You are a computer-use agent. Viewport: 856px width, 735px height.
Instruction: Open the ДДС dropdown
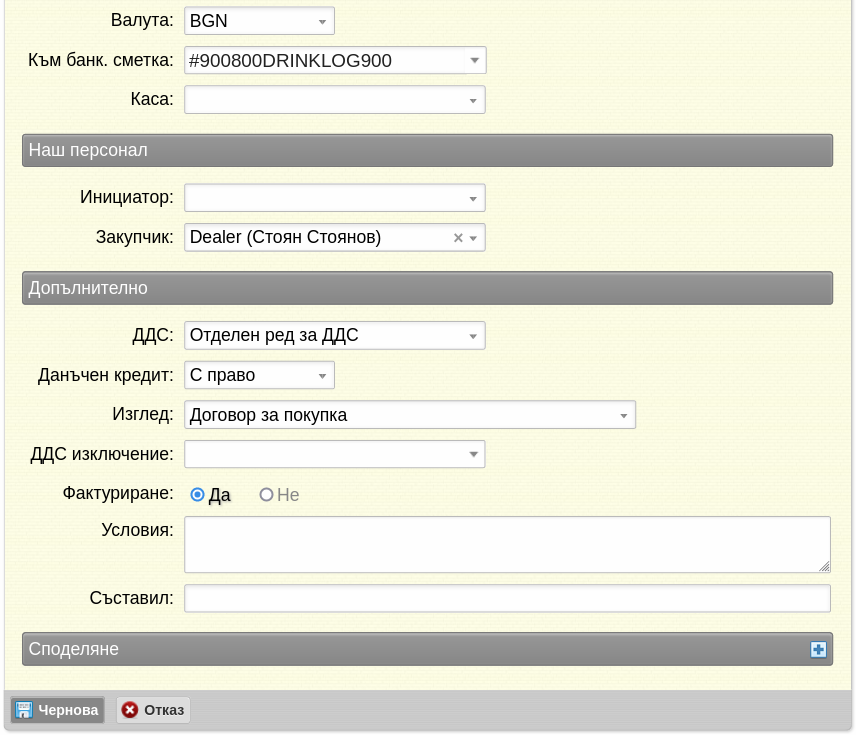[x=335, y=335]
